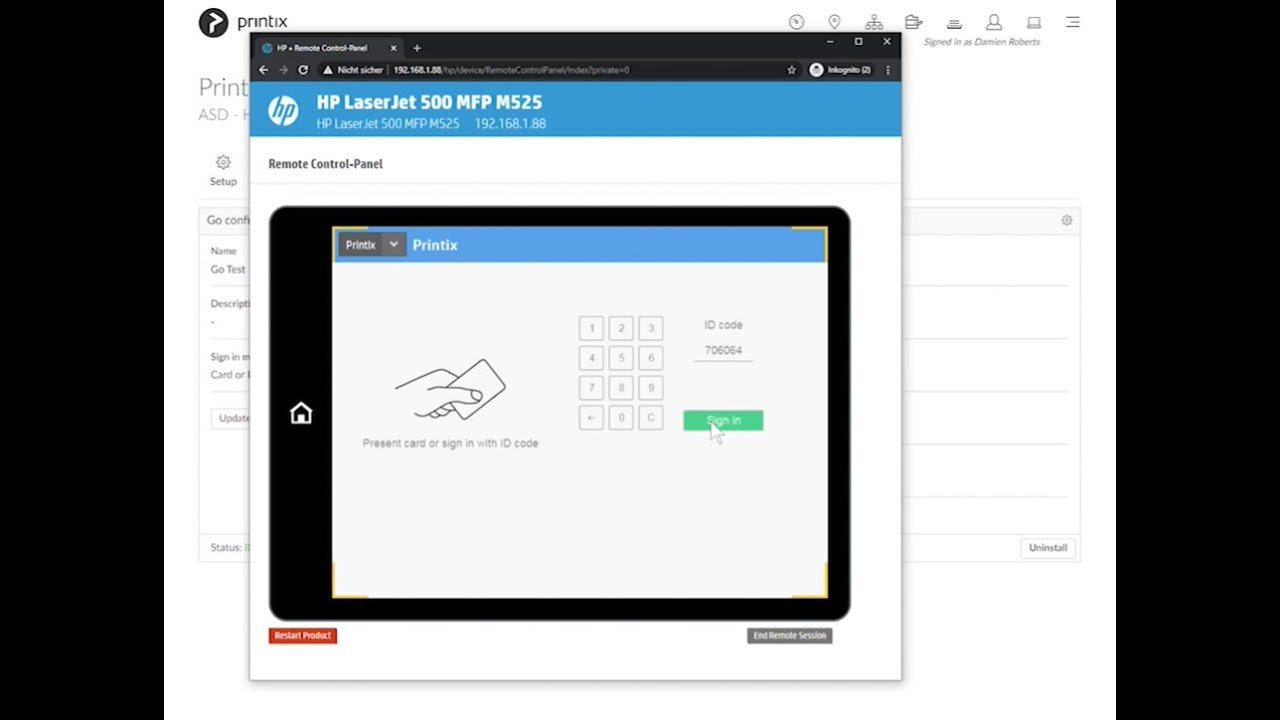Tap keypad digit 5
The image size is (1280, 720).
(621, 358)
